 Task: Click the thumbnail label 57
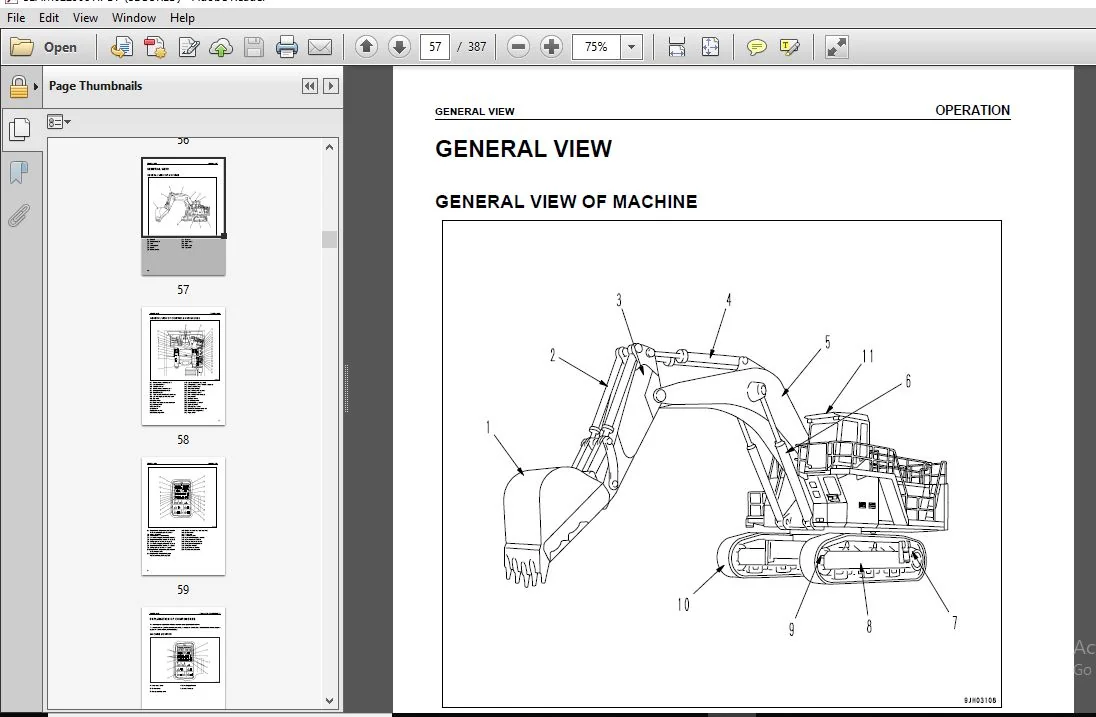pyautogui.click(x=183, y=289)
